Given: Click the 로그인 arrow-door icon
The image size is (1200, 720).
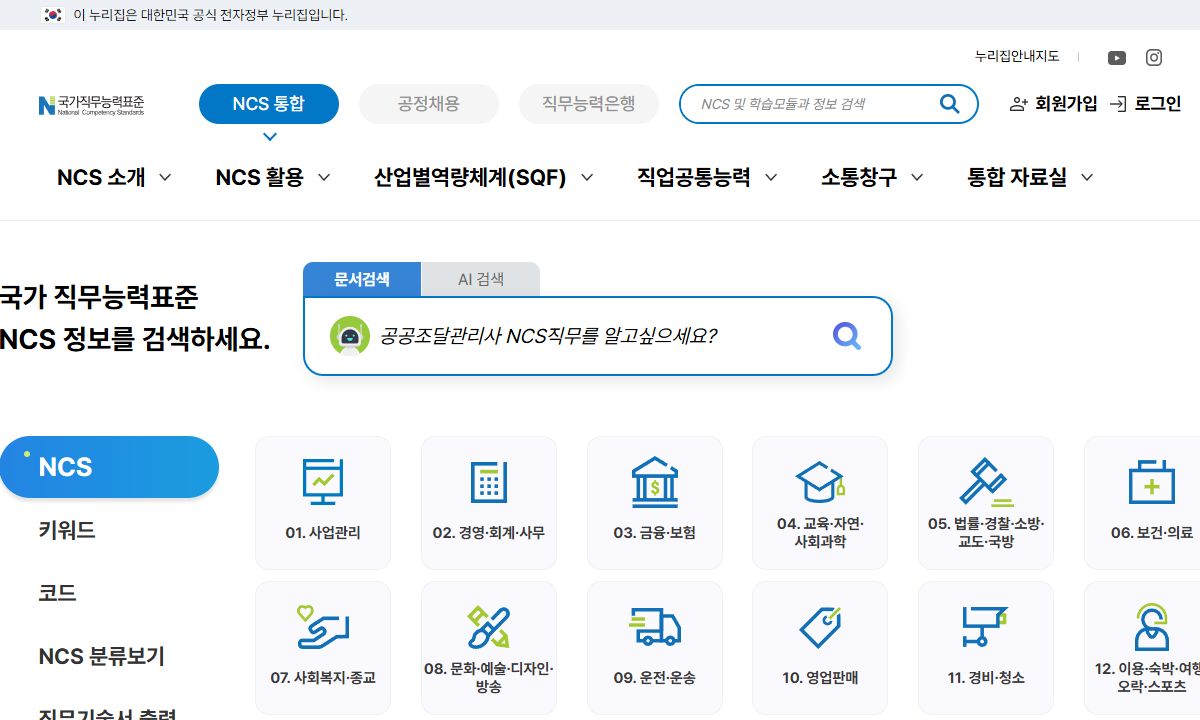Looking at the screenshot, I should (x=1118, y=103).
